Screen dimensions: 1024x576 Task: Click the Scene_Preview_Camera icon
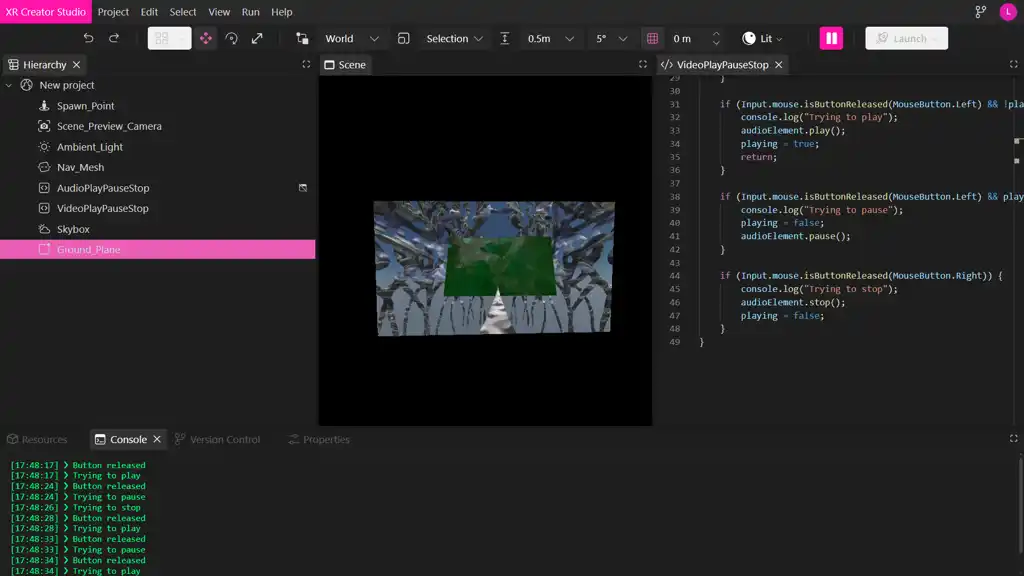[44, 126]
